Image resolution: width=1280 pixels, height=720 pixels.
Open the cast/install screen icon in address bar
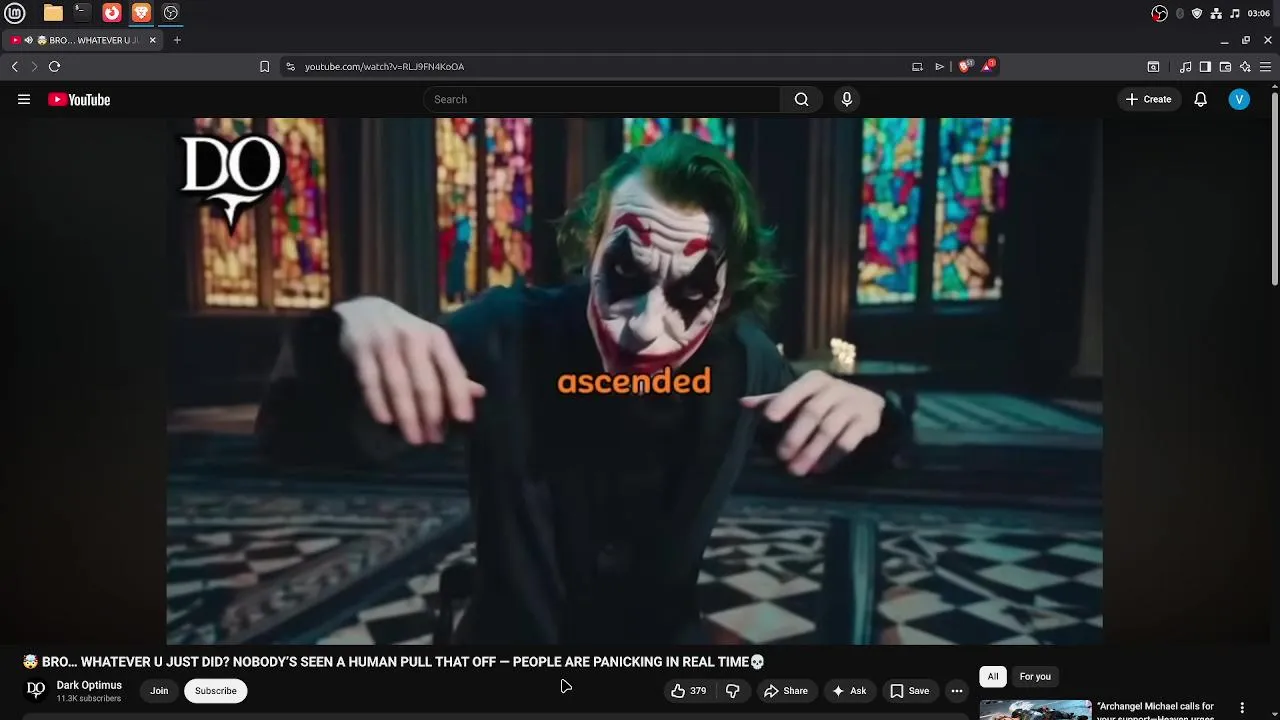pyautogui.click(x=917, y=67)
